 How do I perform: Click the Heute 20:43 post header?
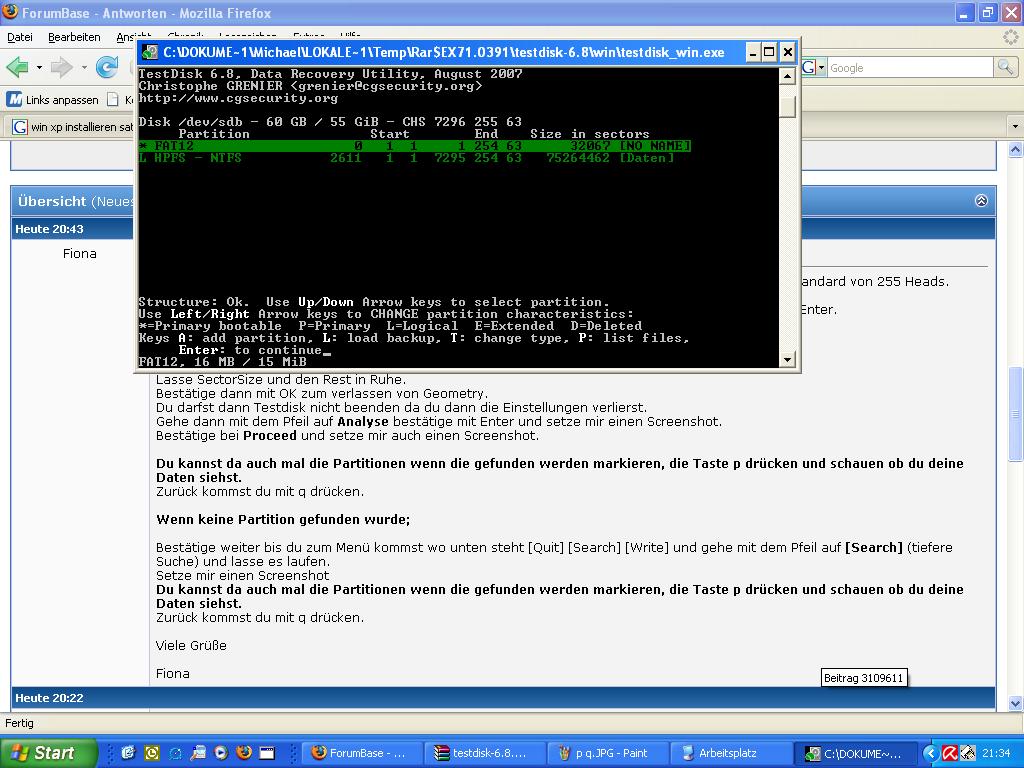pos(50,229)
